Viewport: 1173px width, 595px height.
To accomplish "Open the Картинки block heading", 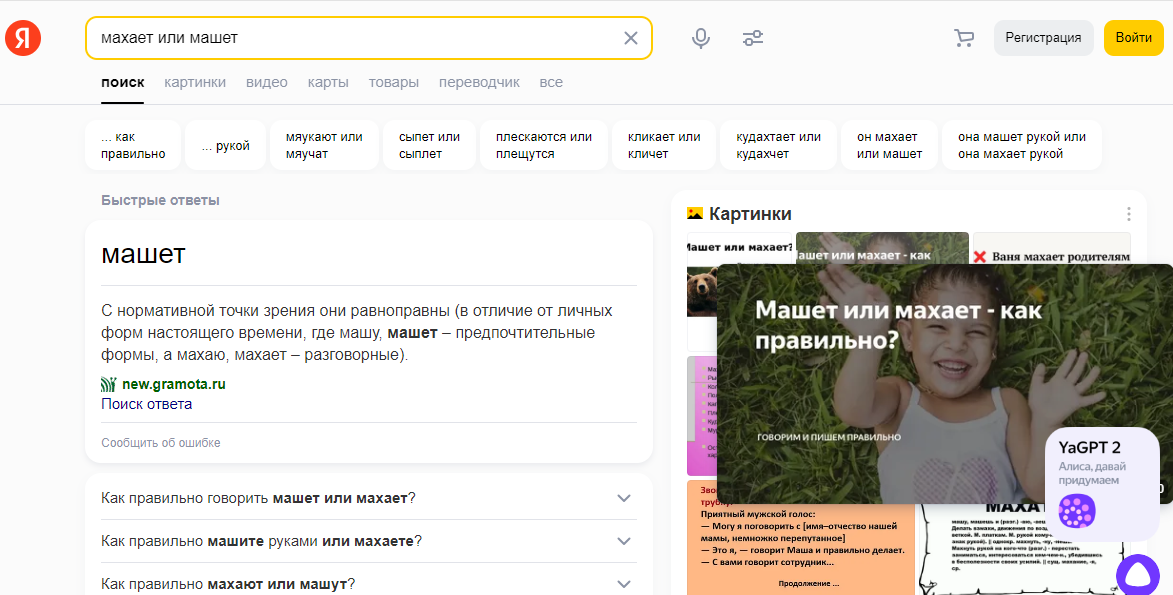I will coord(750,214).
